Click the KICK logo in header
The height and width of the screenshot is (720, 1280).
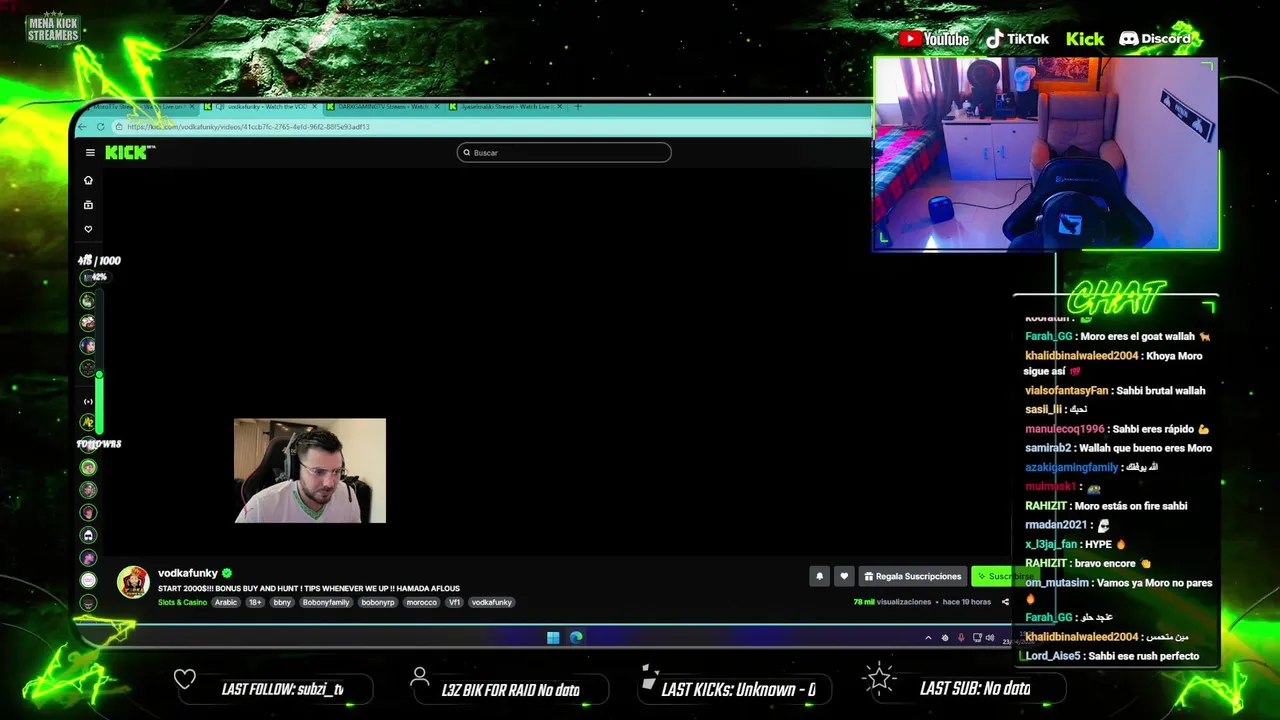pyautogui.click(x=130, y=152)
